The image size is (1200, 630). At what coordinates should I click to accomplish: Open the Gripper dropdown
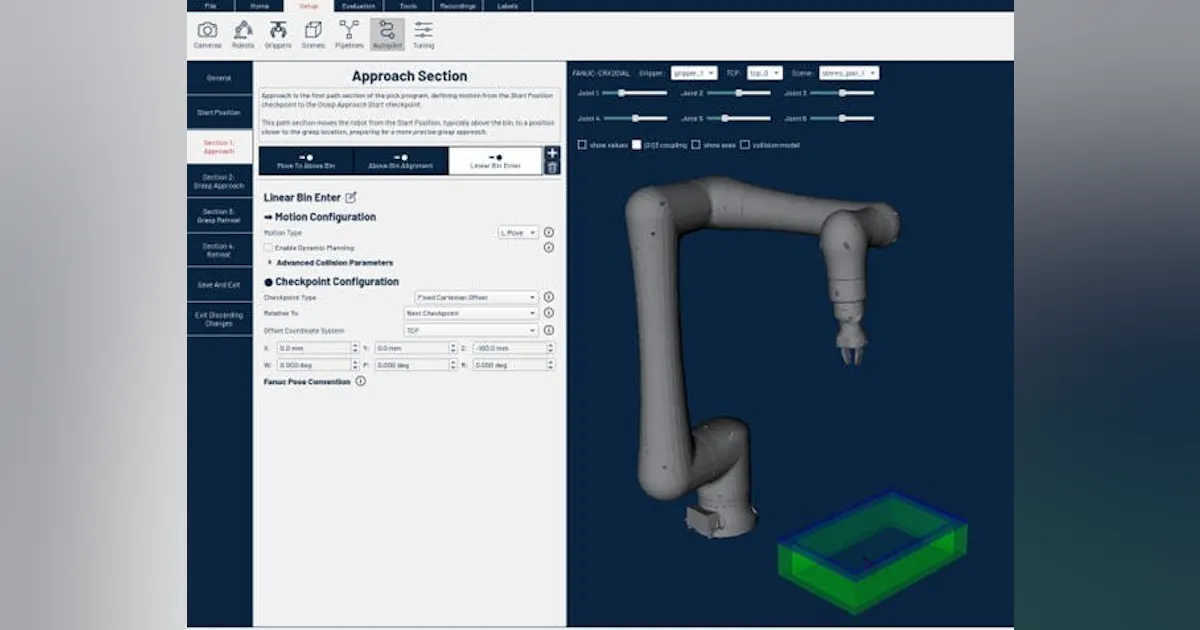coord(693,73)
